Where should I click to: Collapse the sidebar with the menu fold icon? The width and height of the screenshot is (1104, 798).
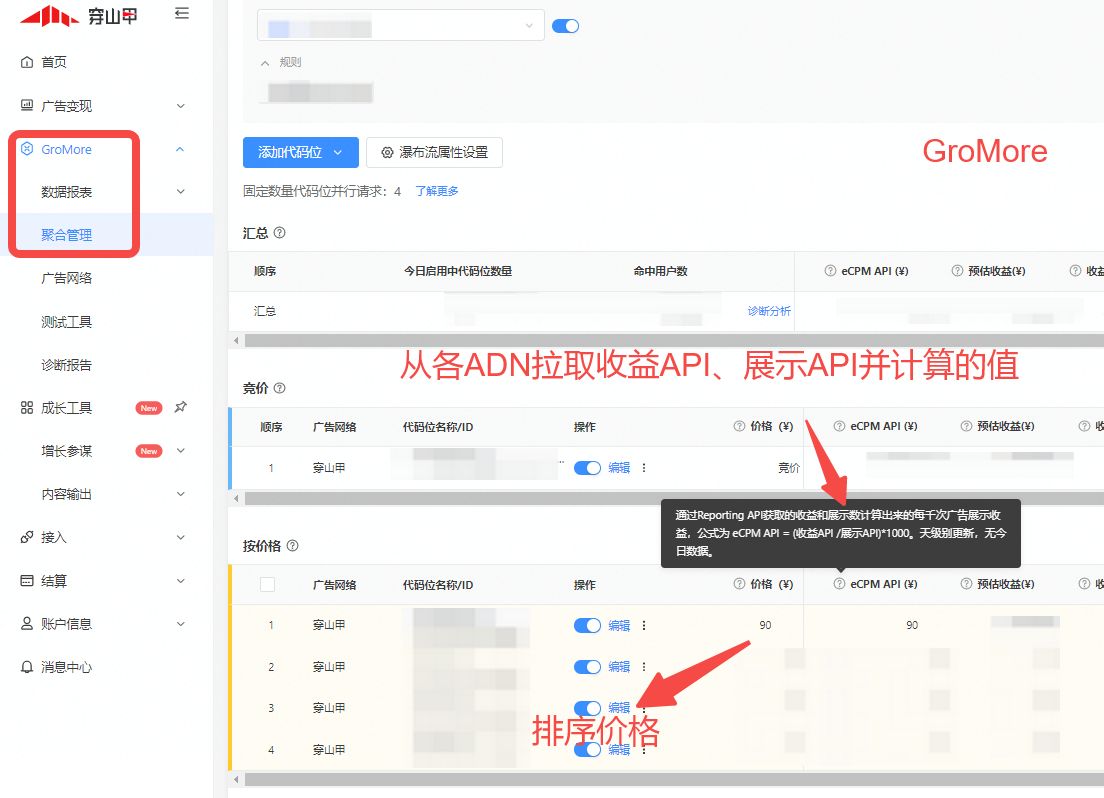click(x=181, y=14)
